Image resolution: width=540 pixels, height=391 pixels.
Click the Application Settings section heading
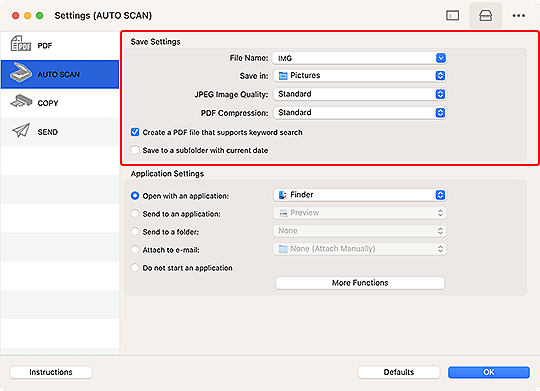(x=167, y=174)
